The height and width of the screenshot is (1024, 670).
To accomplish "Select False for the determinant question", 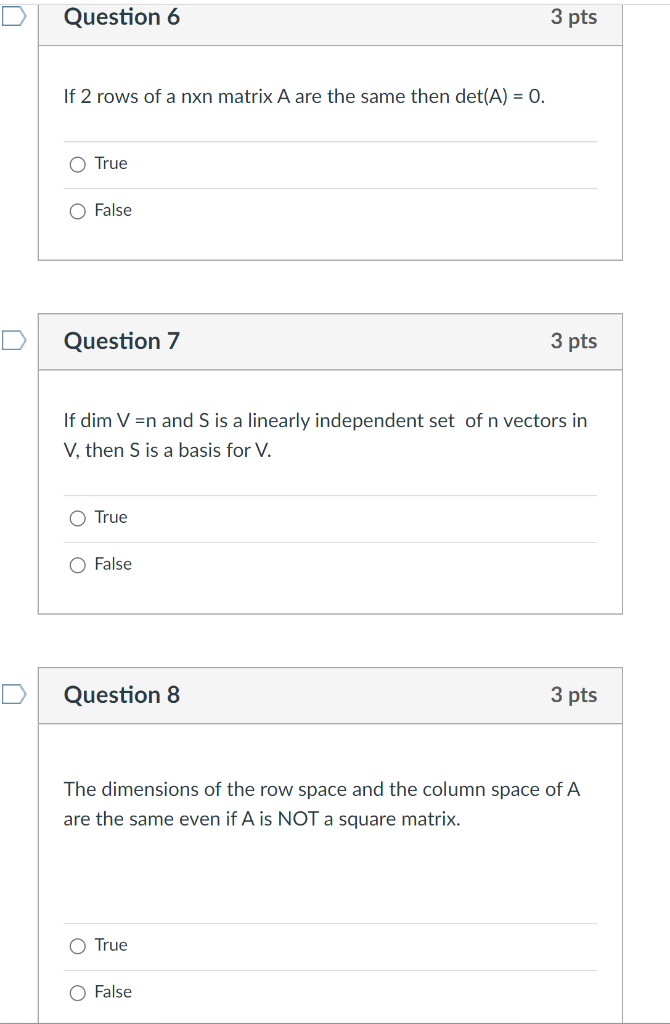I will pos(77,210).
